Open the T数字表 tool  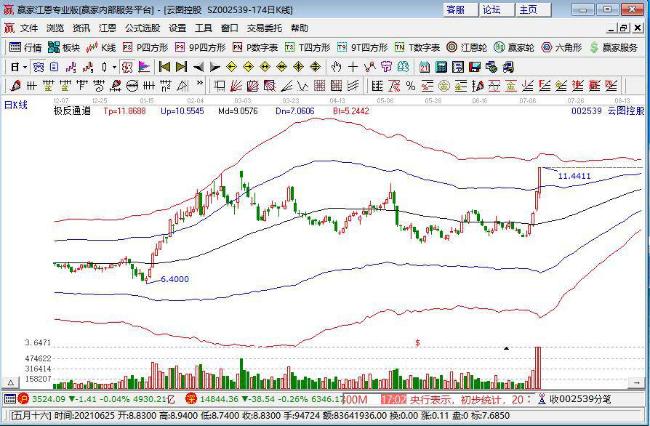(417, 48)
